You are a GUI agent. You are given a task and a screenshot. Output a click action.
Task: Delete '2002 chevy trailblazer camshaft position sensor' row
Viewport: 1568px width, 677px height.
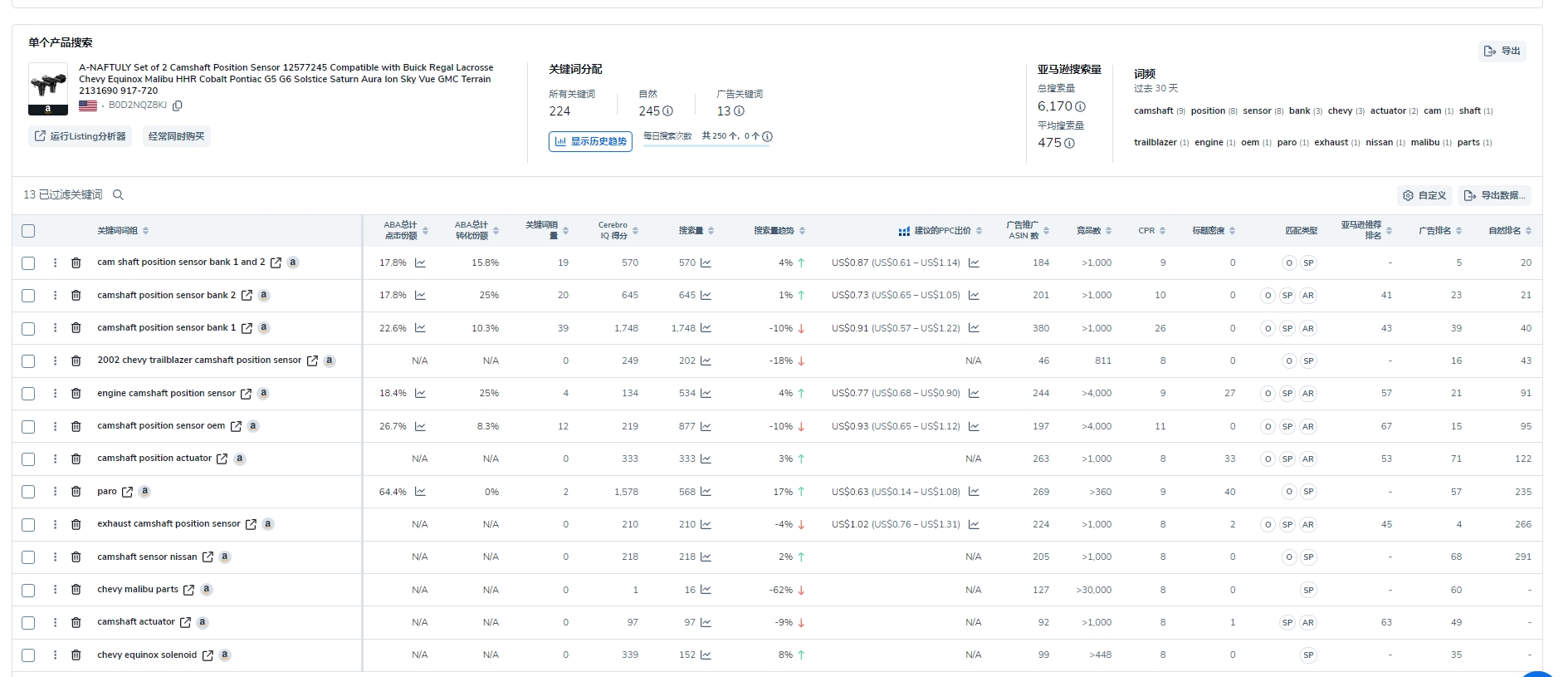pos(76,361)
